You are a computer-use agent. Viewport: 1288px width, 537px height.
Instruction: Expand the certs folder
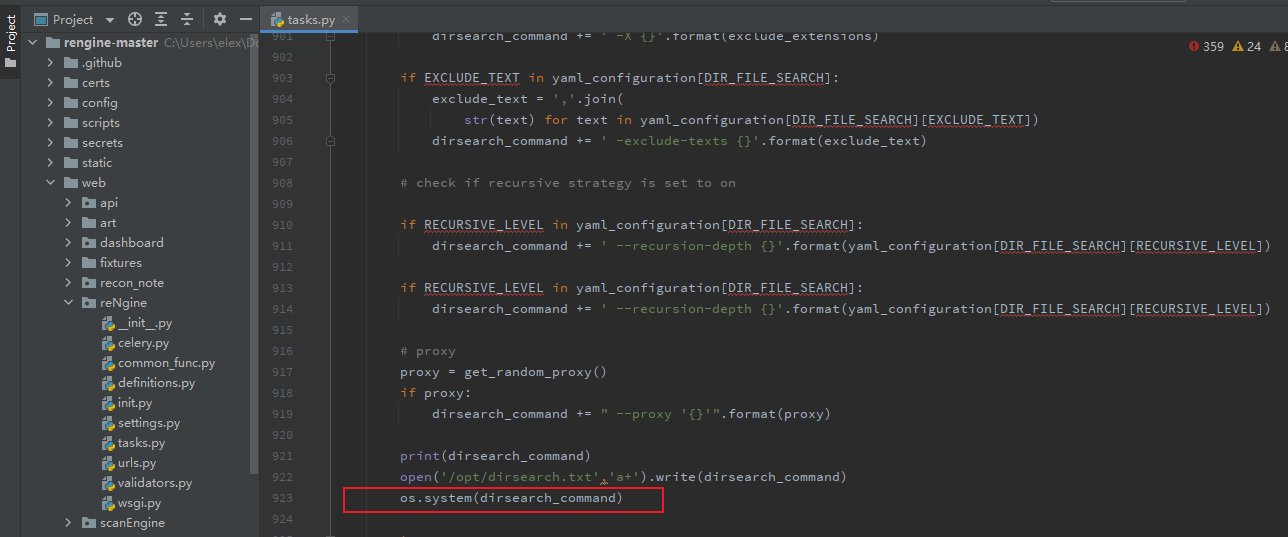click(51, 83)
